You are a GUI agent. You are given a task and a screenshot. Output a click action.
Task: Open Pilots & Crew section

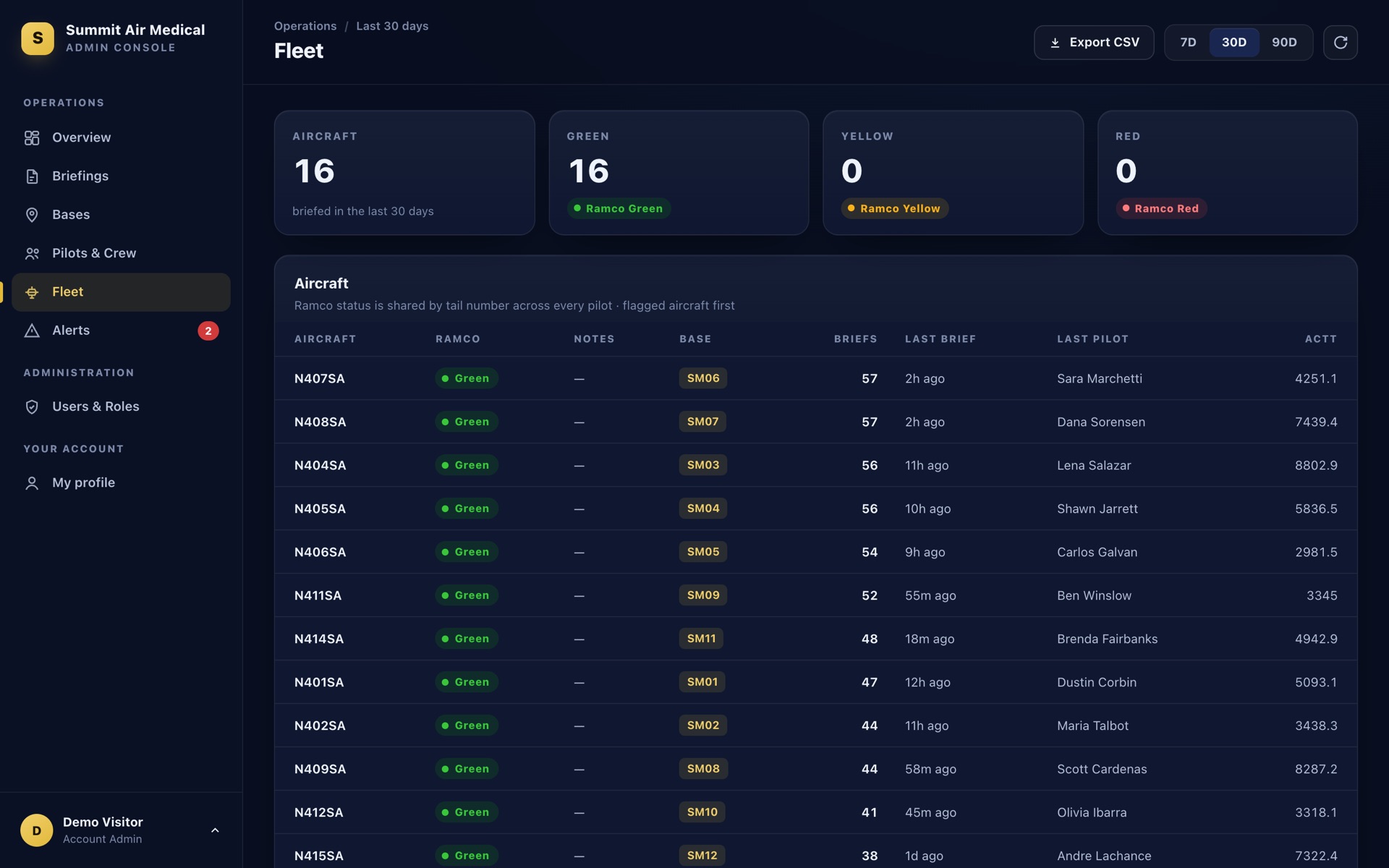(121, 253)
